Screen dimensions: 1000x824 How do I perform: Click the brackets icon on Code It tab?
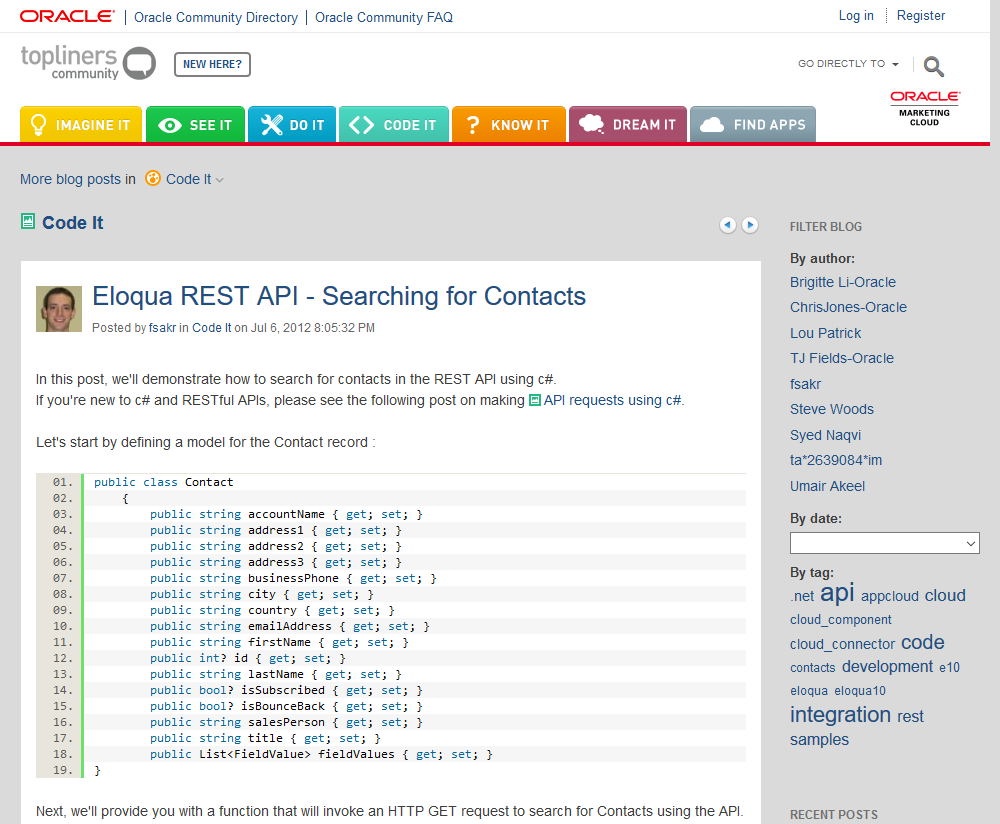362,125
